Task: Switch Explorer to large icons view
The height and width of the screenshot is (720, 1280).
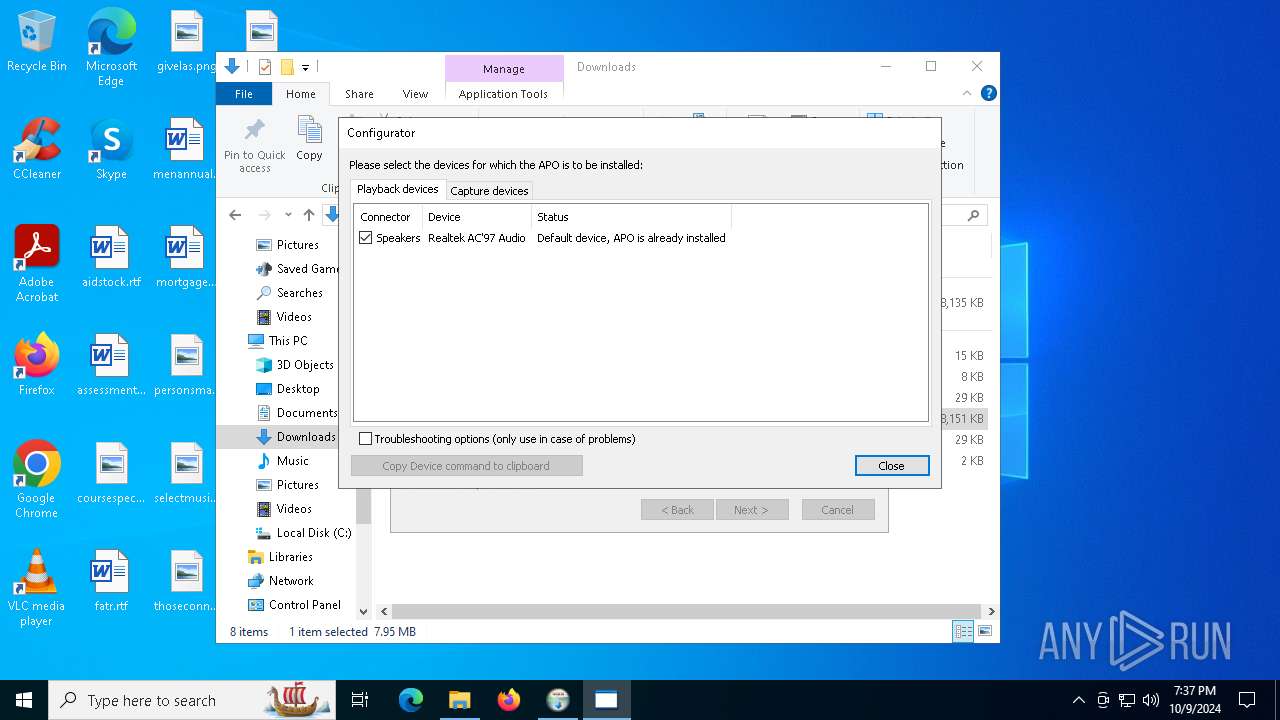Action: (x=985, y=631)
